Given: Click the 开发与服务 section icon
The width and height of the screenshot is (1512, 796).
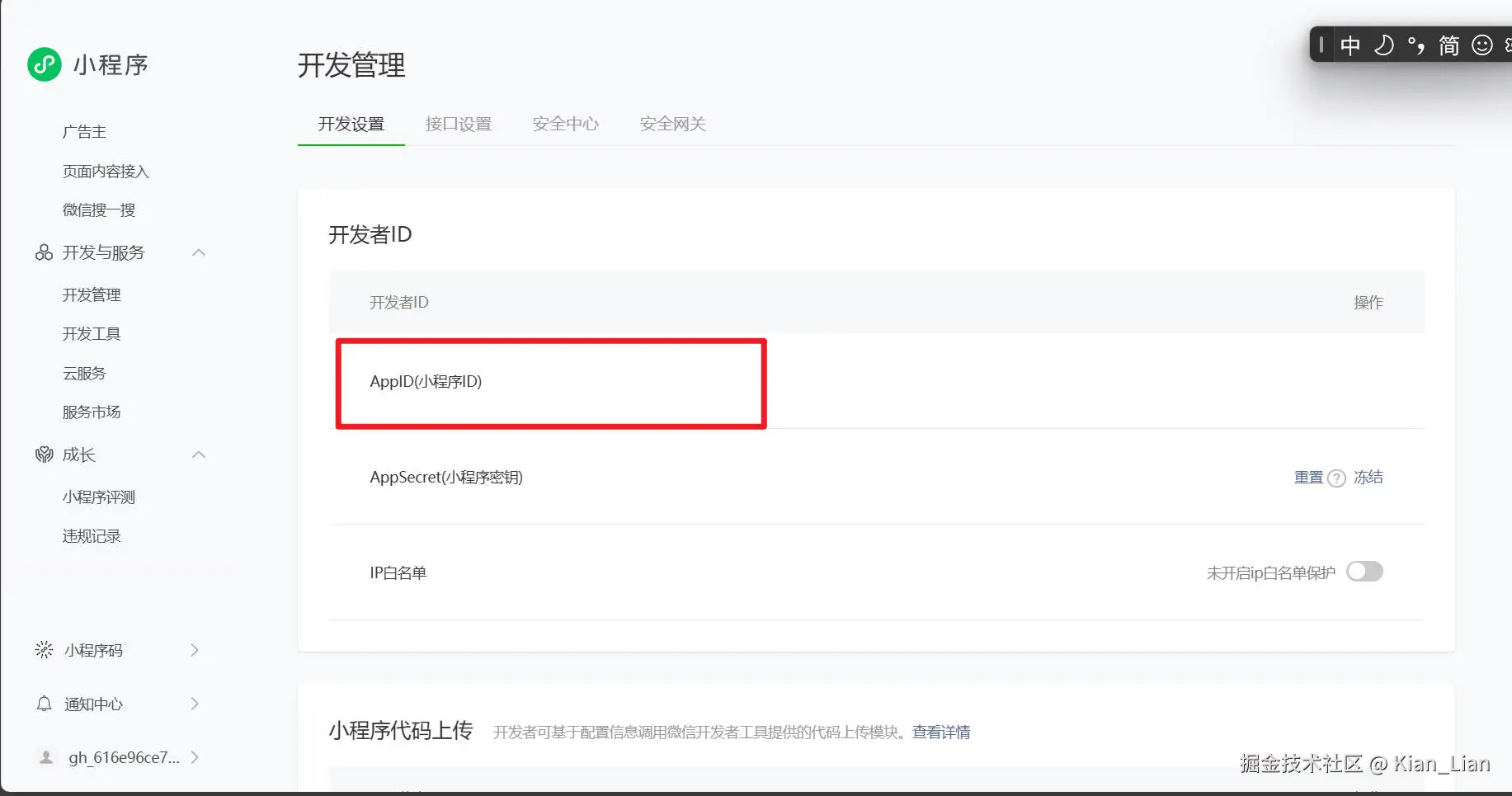Looking at the screenshot, I should [x=44, y=252].
